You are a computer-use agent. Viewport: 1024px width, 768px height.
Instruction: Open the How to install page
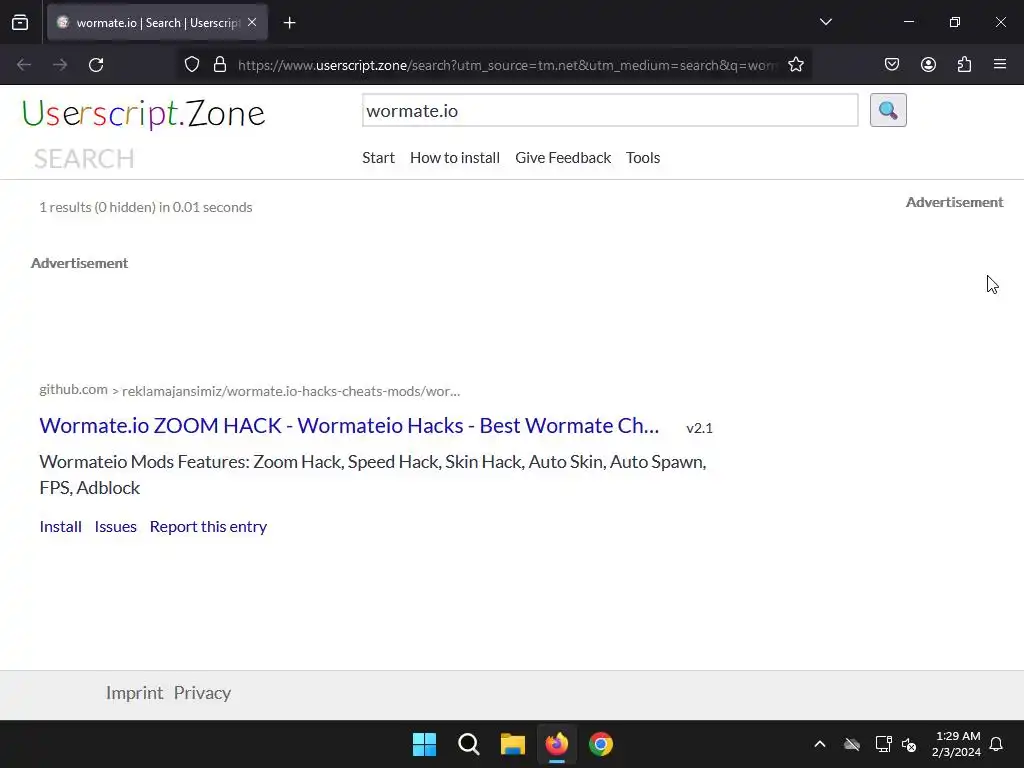(455, 158)
